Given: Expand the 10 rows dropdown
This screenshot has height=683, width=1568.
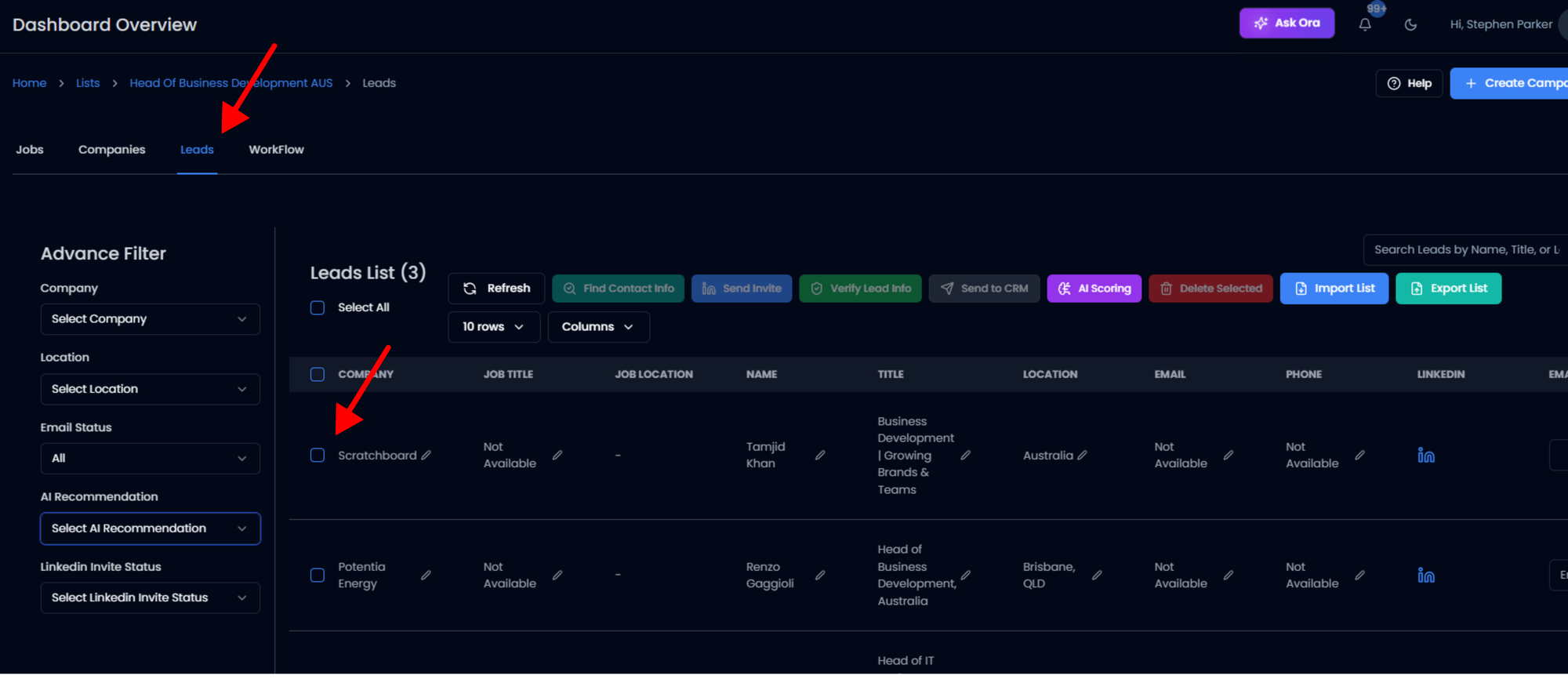Looking at the screenshot, I should point(493,327).
